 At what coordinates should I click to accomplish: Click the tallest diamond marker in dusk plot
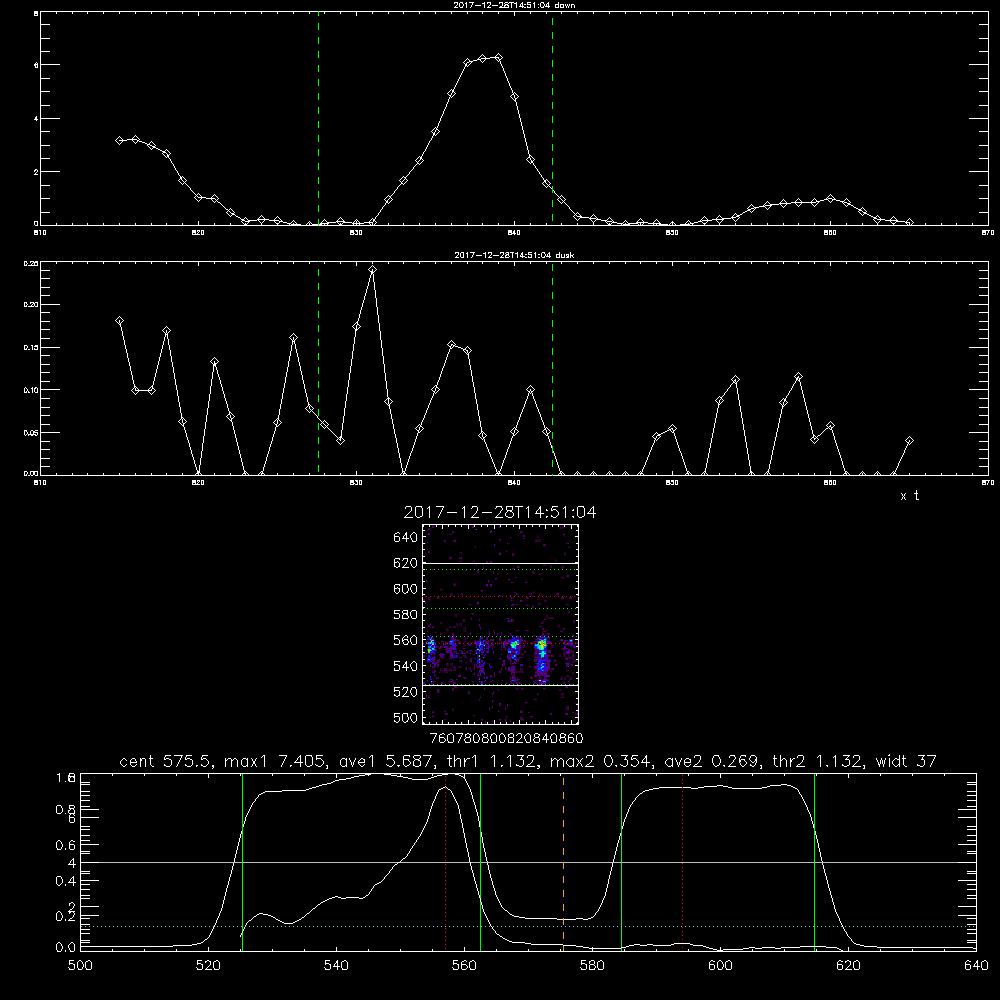click(x=372, y=270)
